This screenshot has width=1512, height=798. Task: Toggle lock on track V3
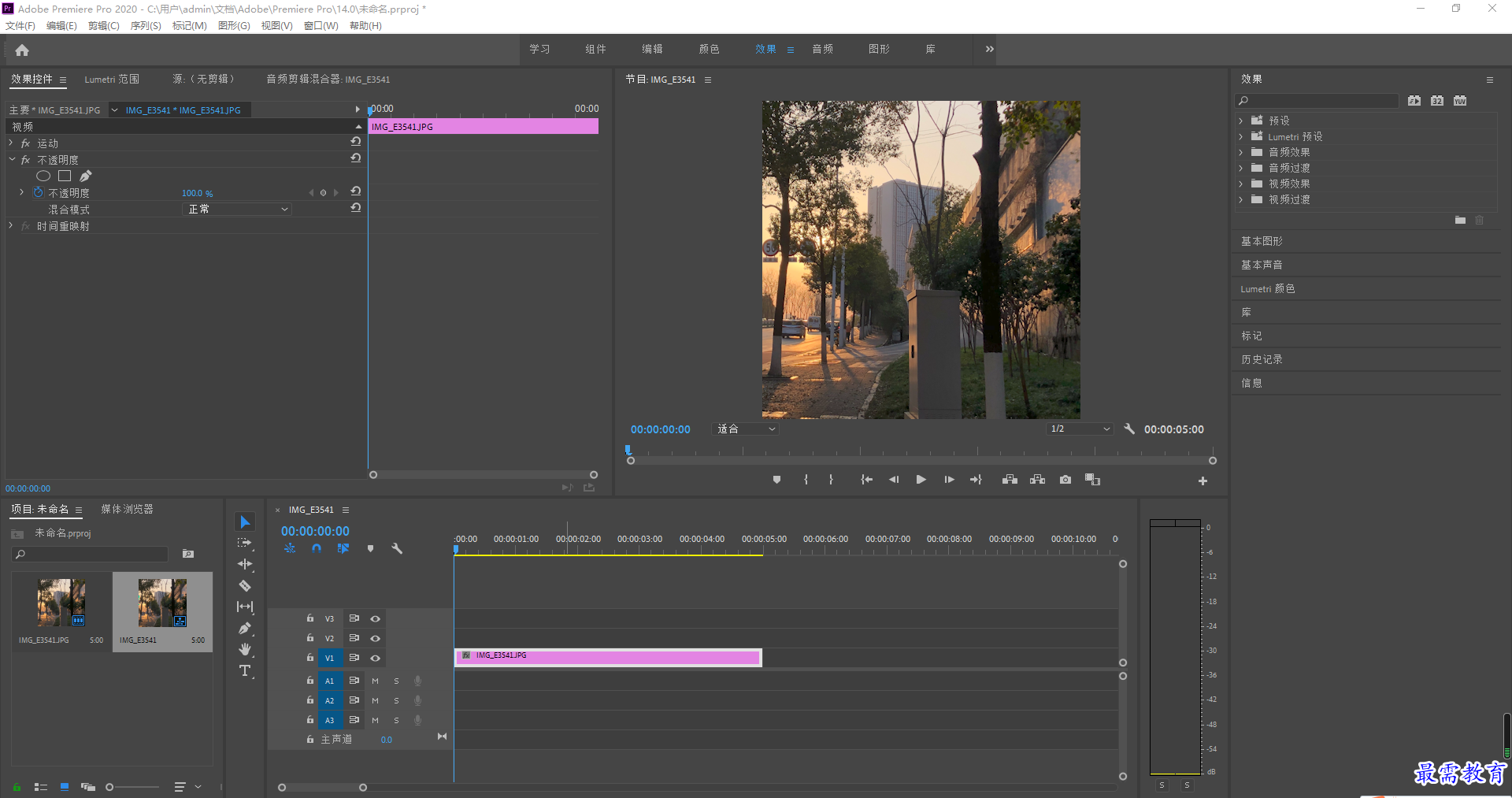click(310, 618)
